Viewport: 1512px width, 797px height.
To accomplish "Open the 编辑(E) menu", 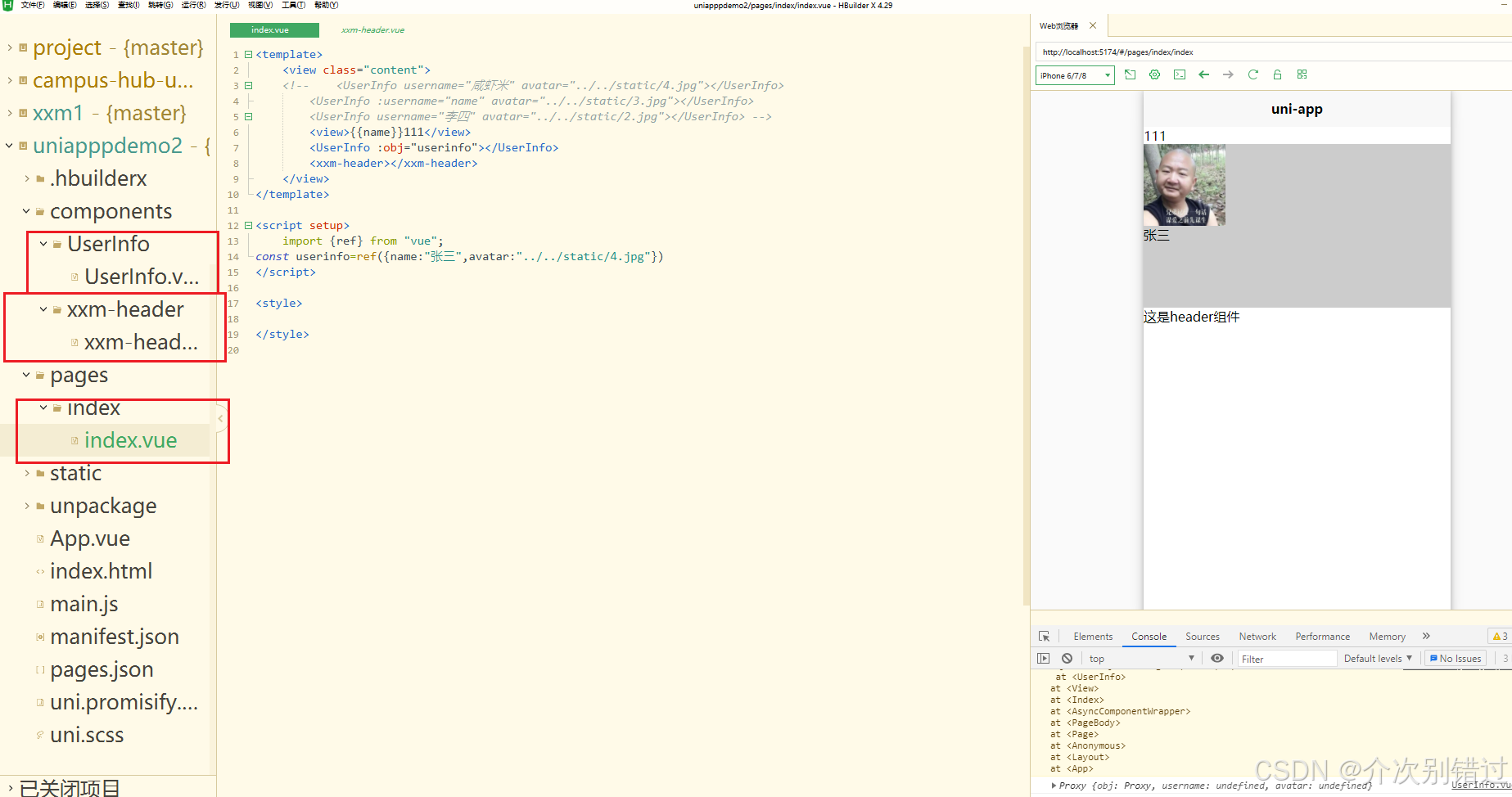I will point(65,5).
